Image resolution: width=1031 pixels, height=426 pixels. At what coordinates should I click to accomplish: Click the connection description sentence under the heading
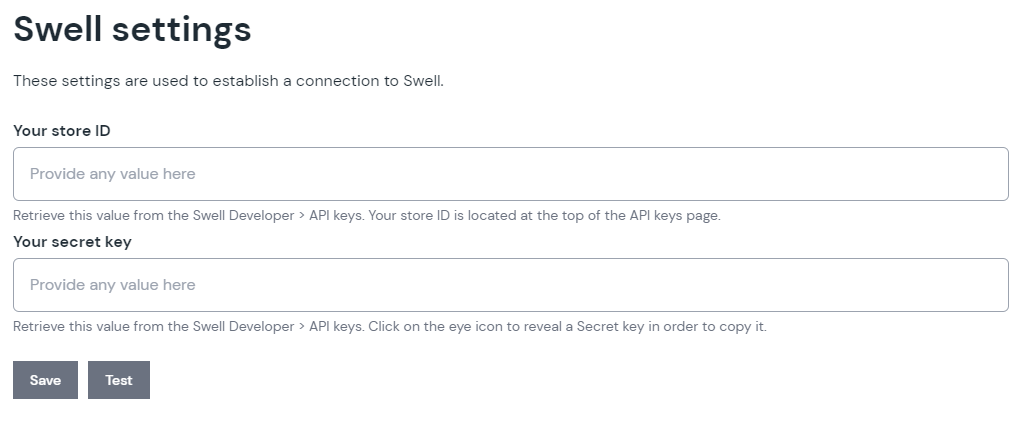(x=228, y=81)
